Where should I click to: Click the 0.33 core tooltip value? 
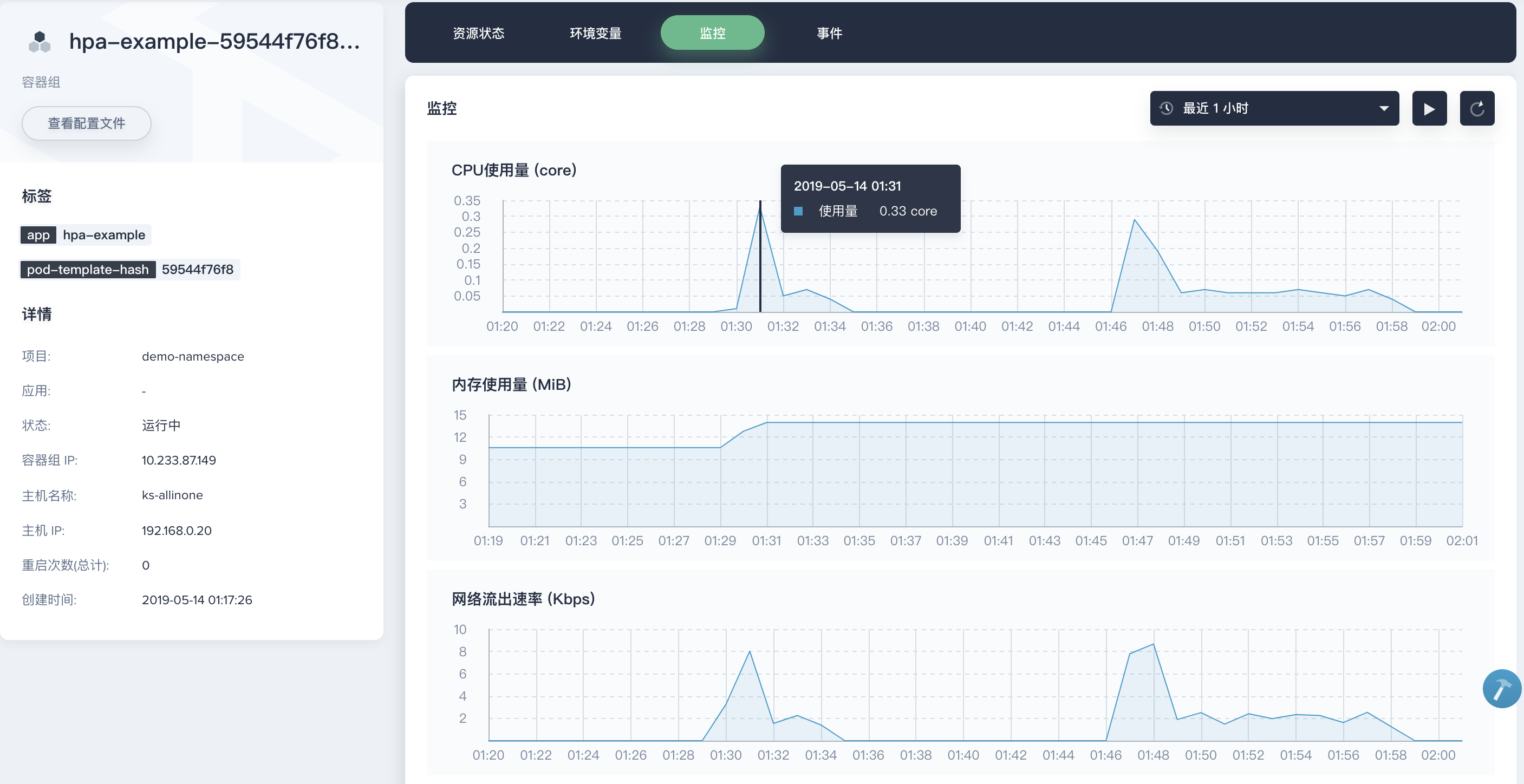pos(908,211)
